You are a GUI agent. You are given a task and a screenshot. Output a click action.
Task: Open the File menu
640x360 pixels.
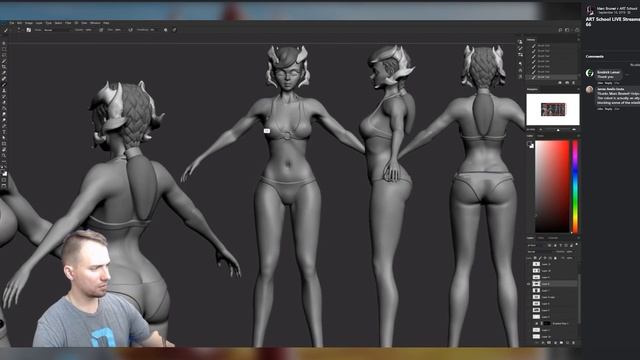pos(11,23)
